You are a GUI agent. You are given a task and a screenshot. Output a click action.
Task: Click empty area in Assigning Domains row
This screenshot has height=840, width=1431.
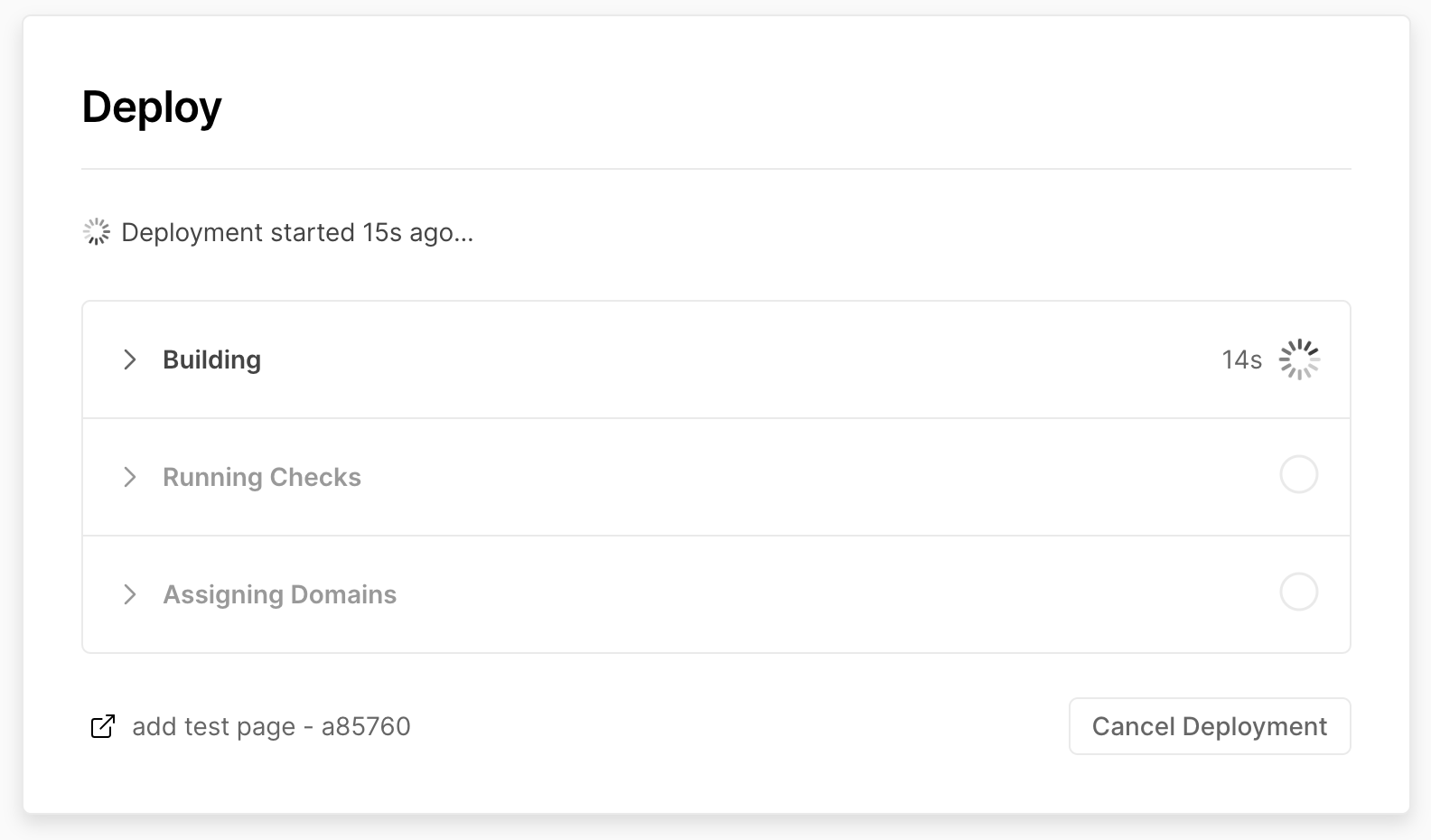point(723,594)
